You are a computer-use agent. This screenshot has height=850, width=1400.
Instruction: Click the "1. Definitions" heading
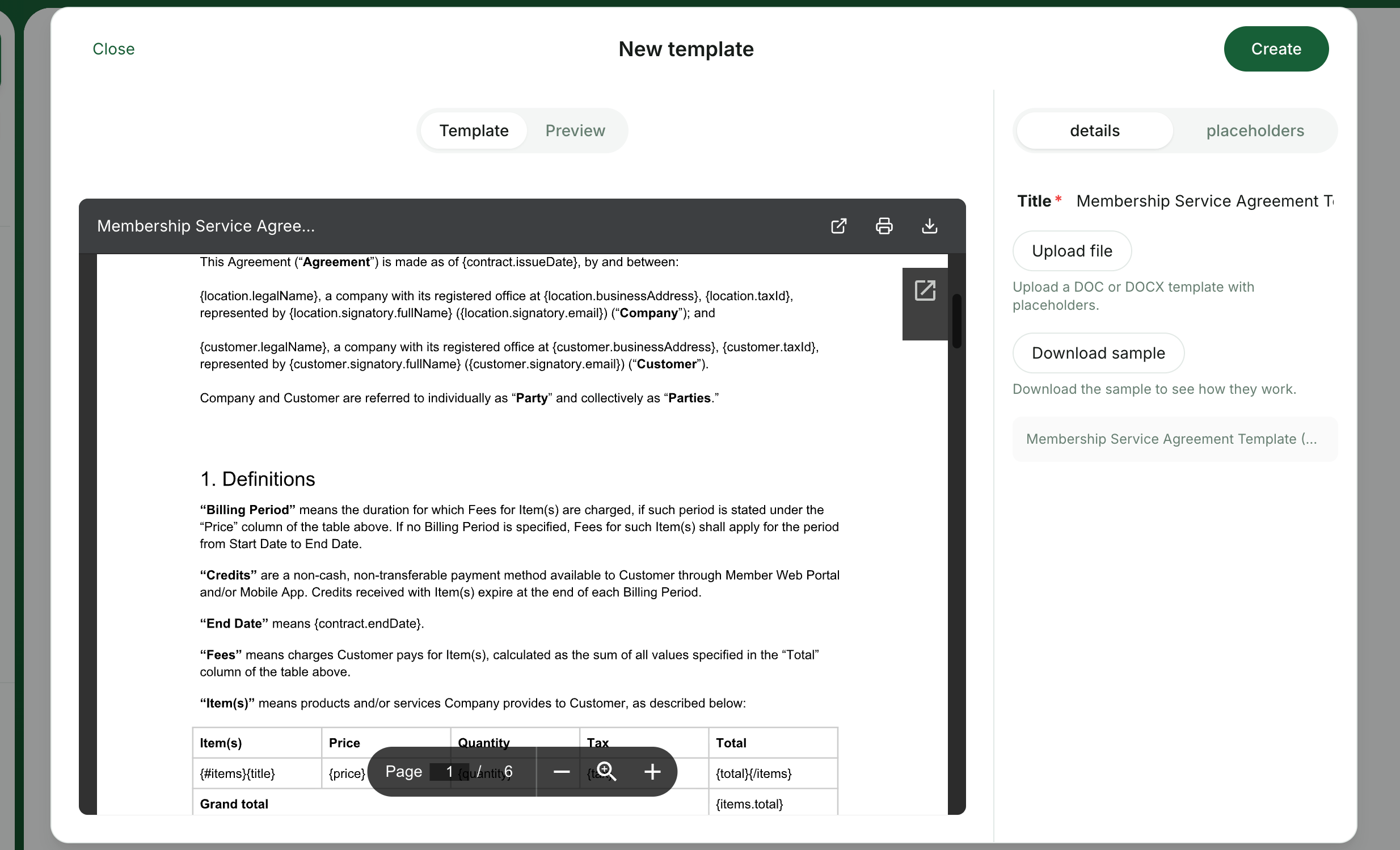(258, 479)
